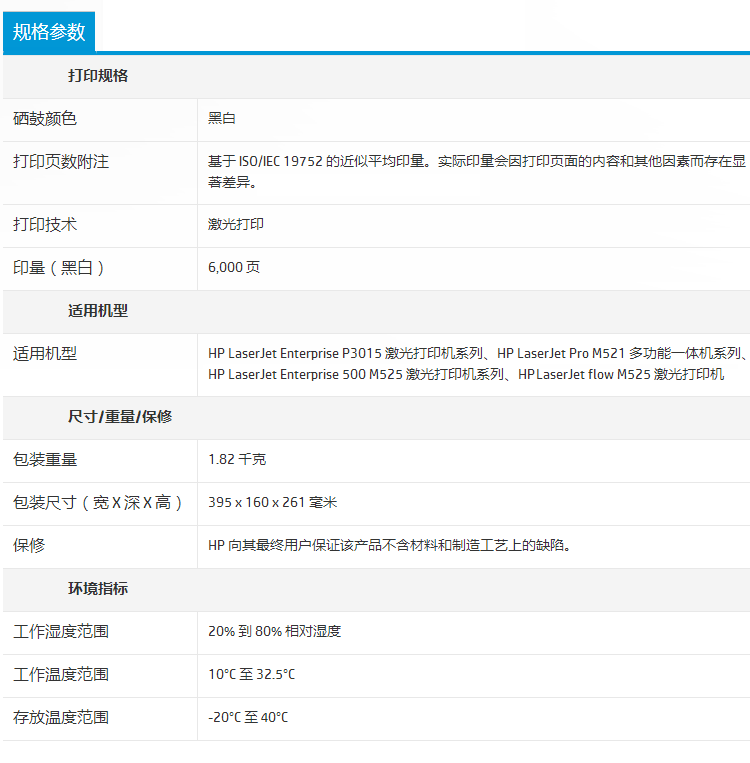
Task: Select the 激光打印 value
Action: pyautogui.click(x=236, y=224)
